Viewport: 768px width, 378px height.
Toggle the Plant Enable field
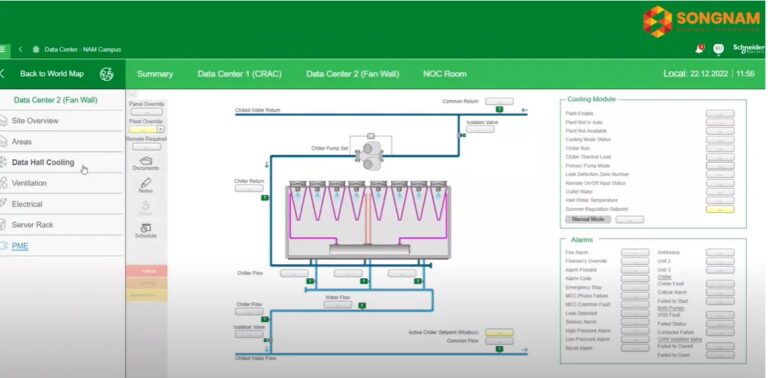tap(720, 114)
